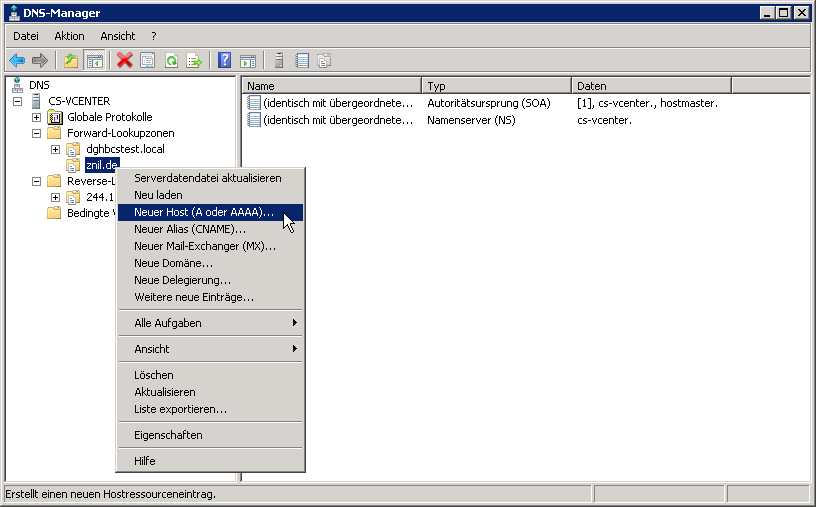This screenshot has height=507, width=816.
Task: Collapse the Forward-Lookupzonen node
Action: pos(37,133)
